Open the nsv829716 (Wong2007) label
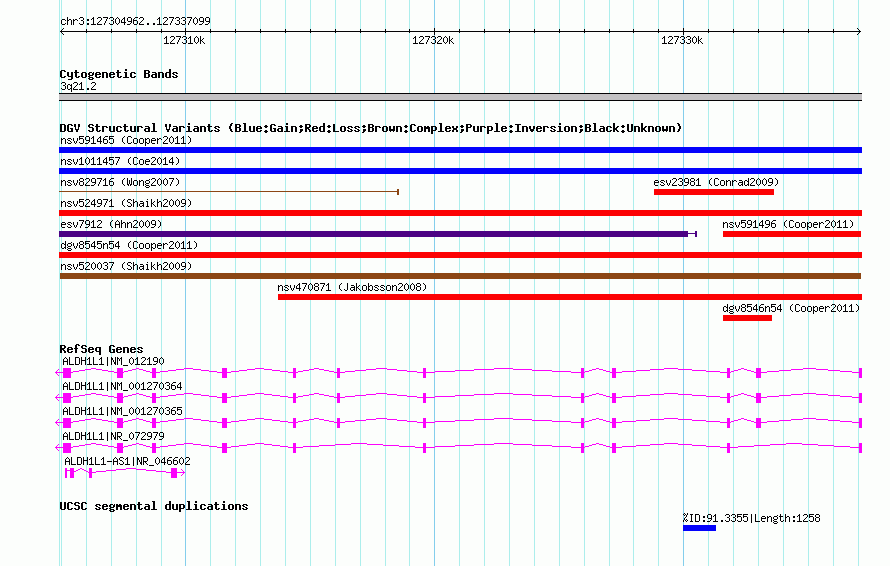The width and height of the screenshot is (890, 566). point(120,182)
